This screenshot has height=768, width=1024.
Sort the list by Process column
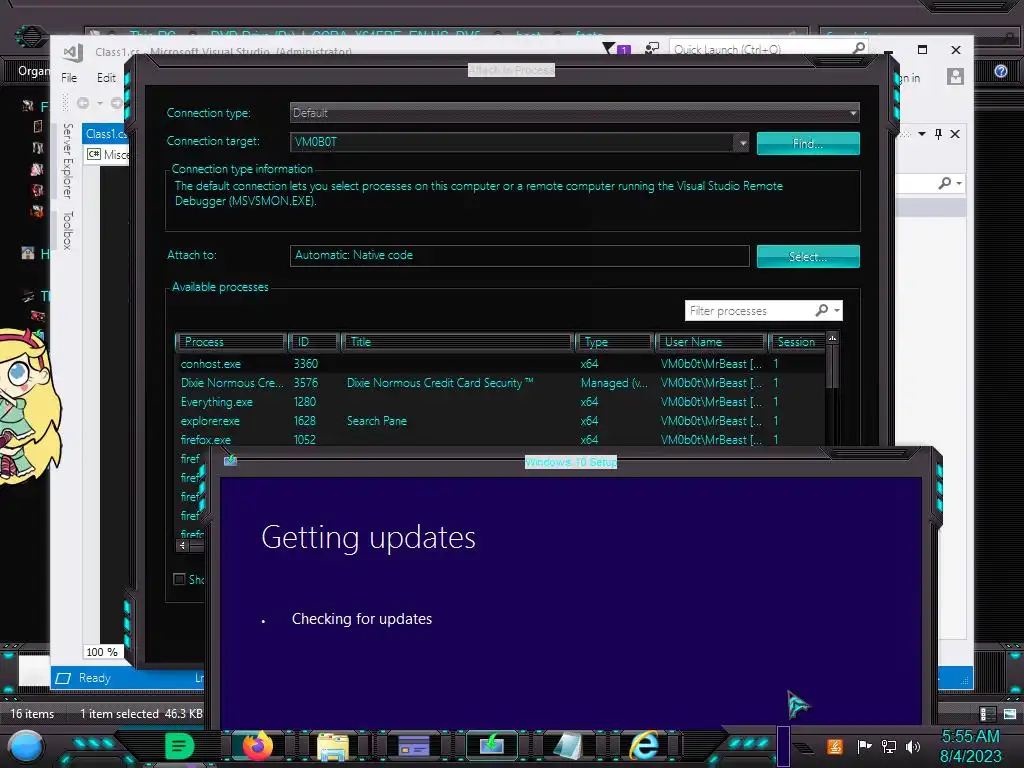tap(231, 342)
